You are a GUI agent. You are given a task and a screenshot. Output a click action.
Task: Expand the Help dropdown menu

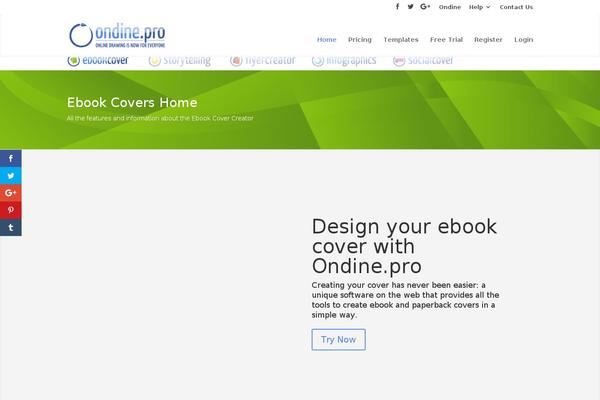coord(479,7)
